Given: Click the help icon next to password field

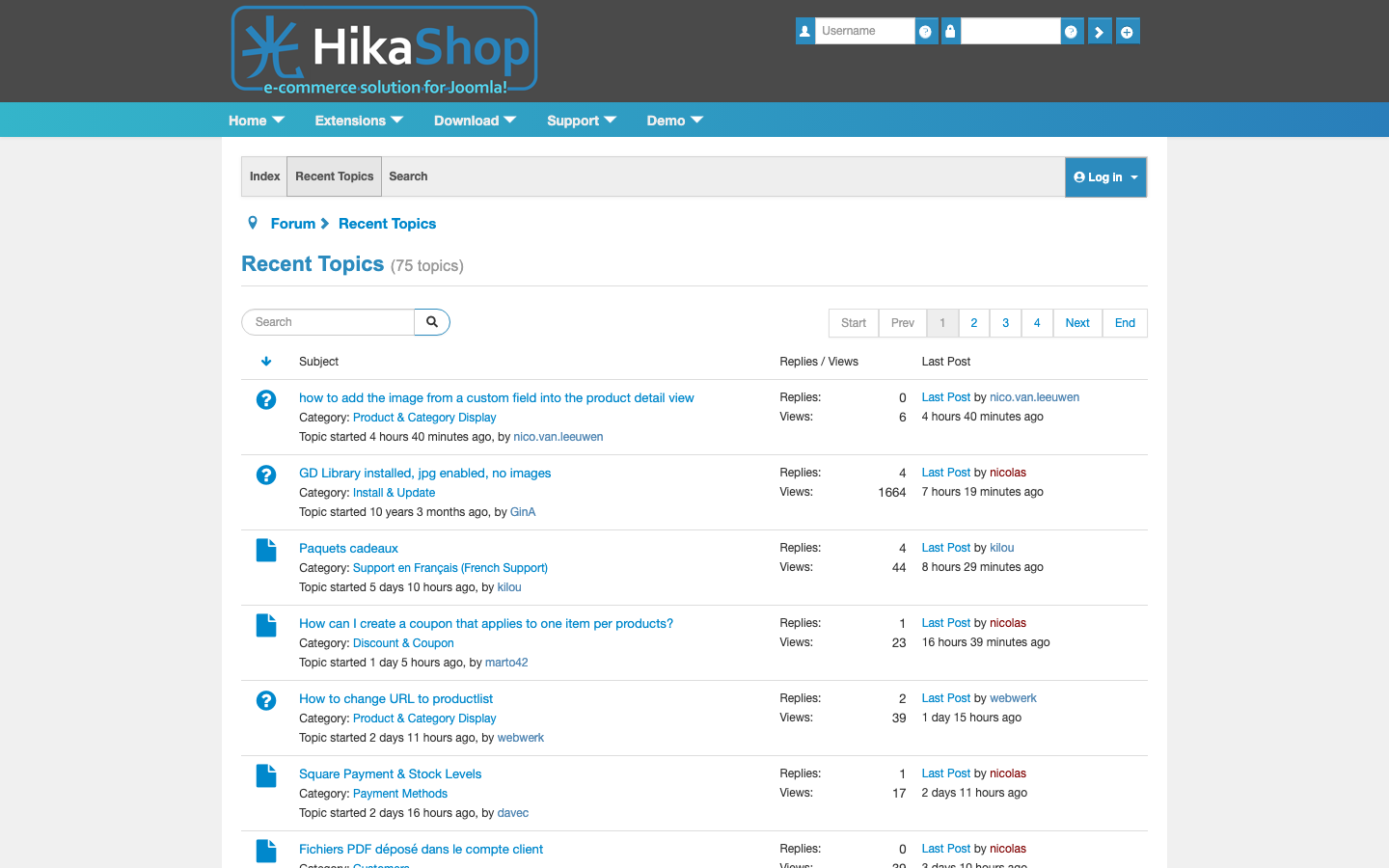Looking at the screenshot, I should [x=1071, y=31].
